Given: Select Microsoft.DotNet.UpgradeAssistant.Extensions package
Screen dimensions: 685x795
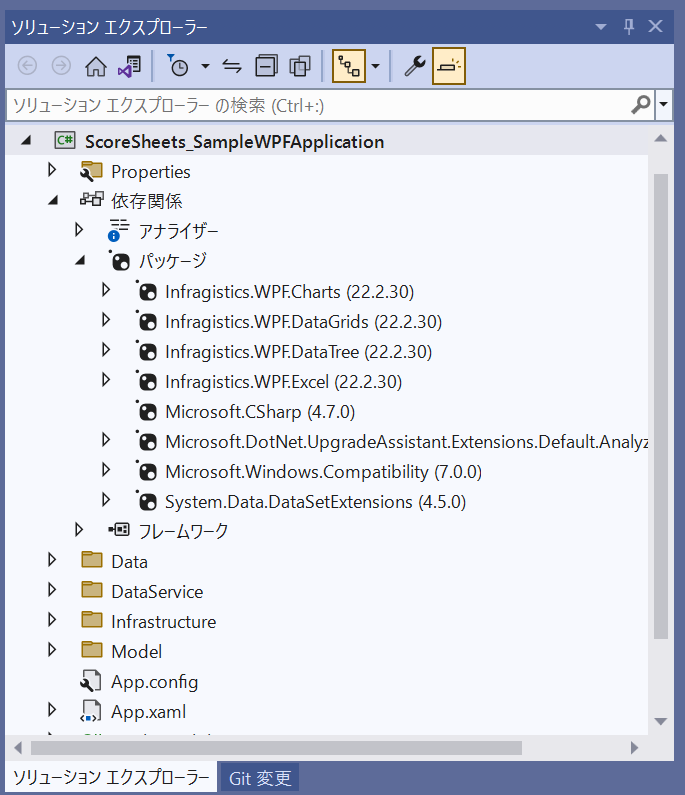Looking at the screenshot, I should 407,442.
